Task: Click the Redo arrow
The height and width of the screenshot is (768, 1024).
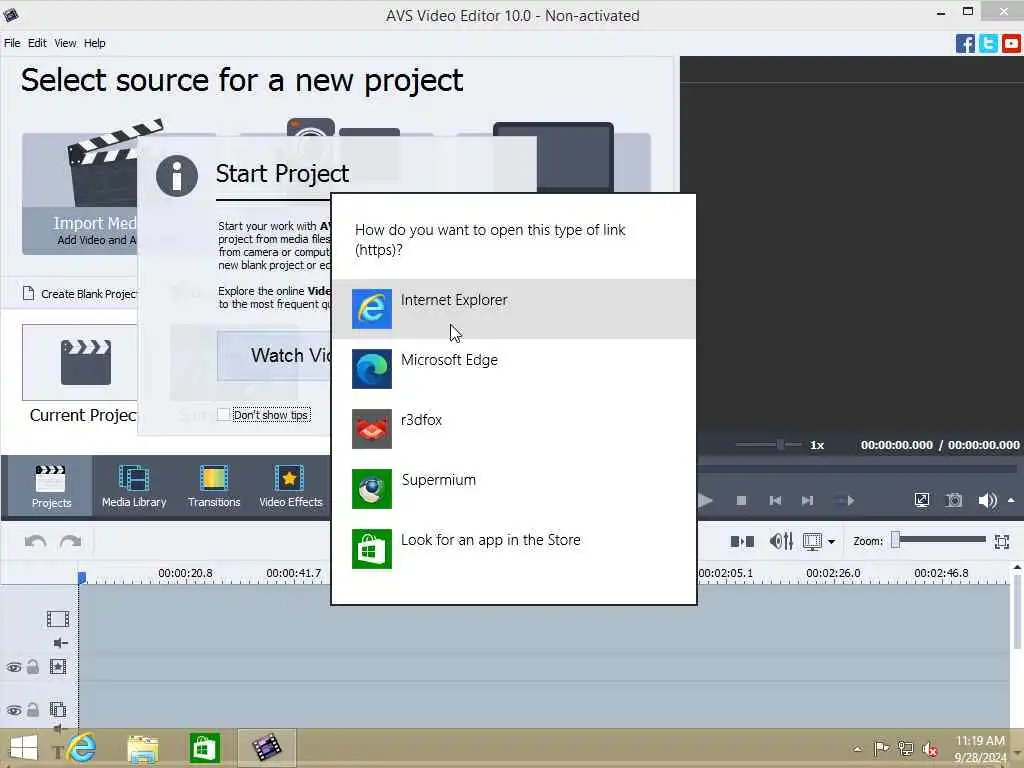Action: 71,541
